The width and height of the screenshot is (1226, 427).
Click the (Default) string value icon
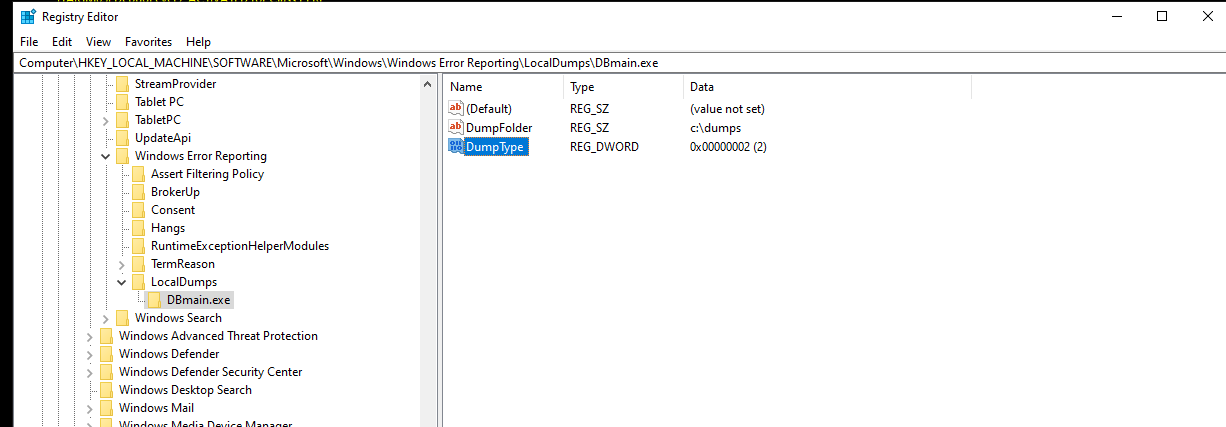click(x=456, y=108)
